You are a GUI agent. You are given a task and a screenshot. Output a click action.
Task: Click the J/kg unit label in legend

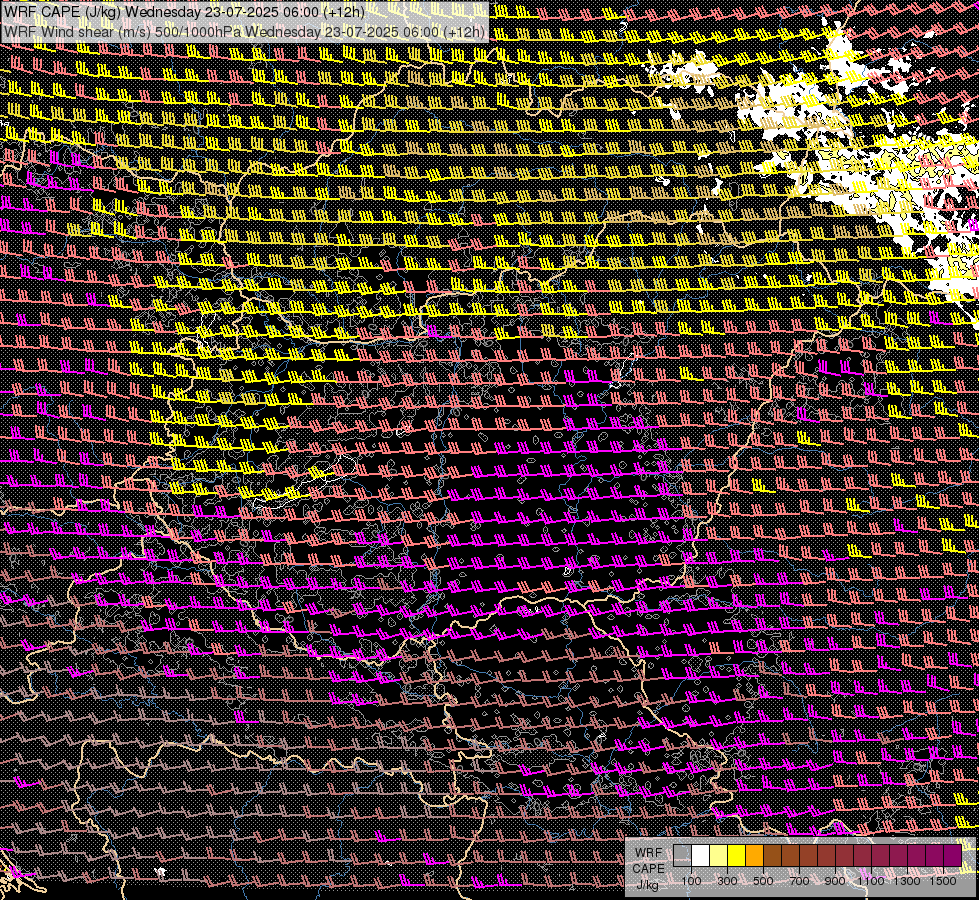tap(648, 885)
